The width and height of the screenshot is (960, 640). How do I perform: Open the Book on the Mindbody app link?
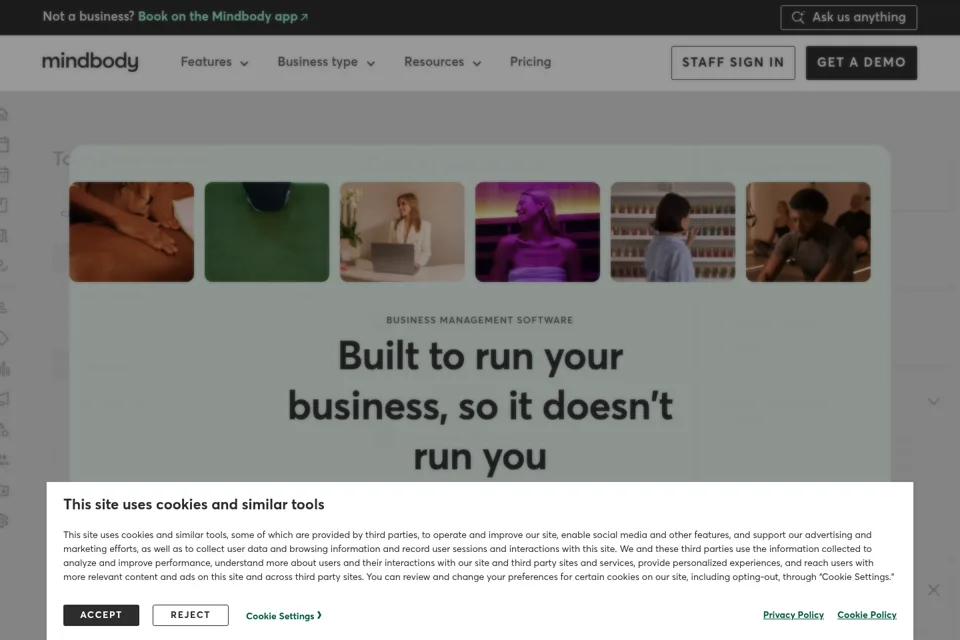point(223,17)
